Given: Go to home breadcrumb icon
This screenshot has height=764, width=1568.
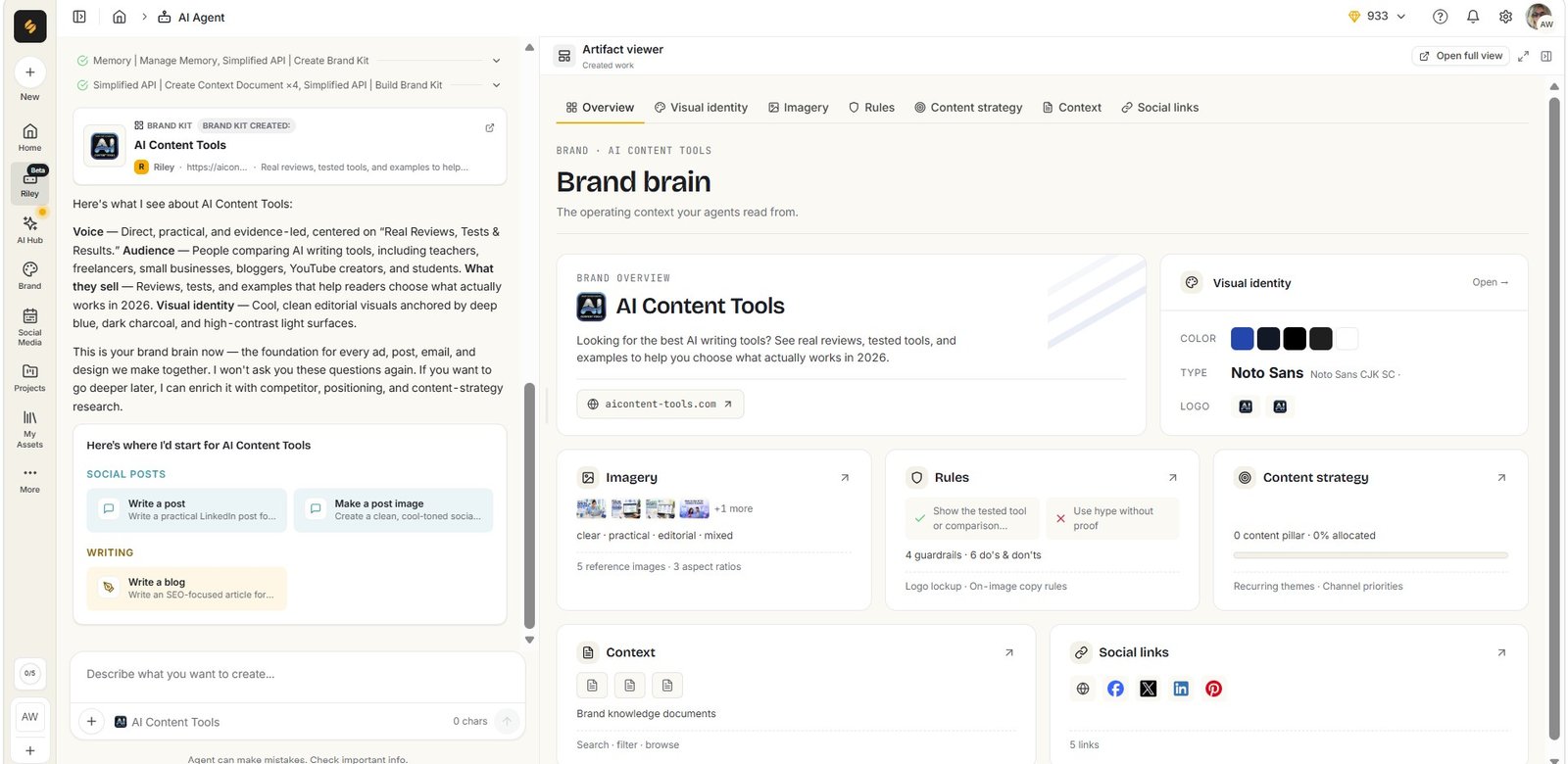Looking at the screenshot, I should 120,17.
